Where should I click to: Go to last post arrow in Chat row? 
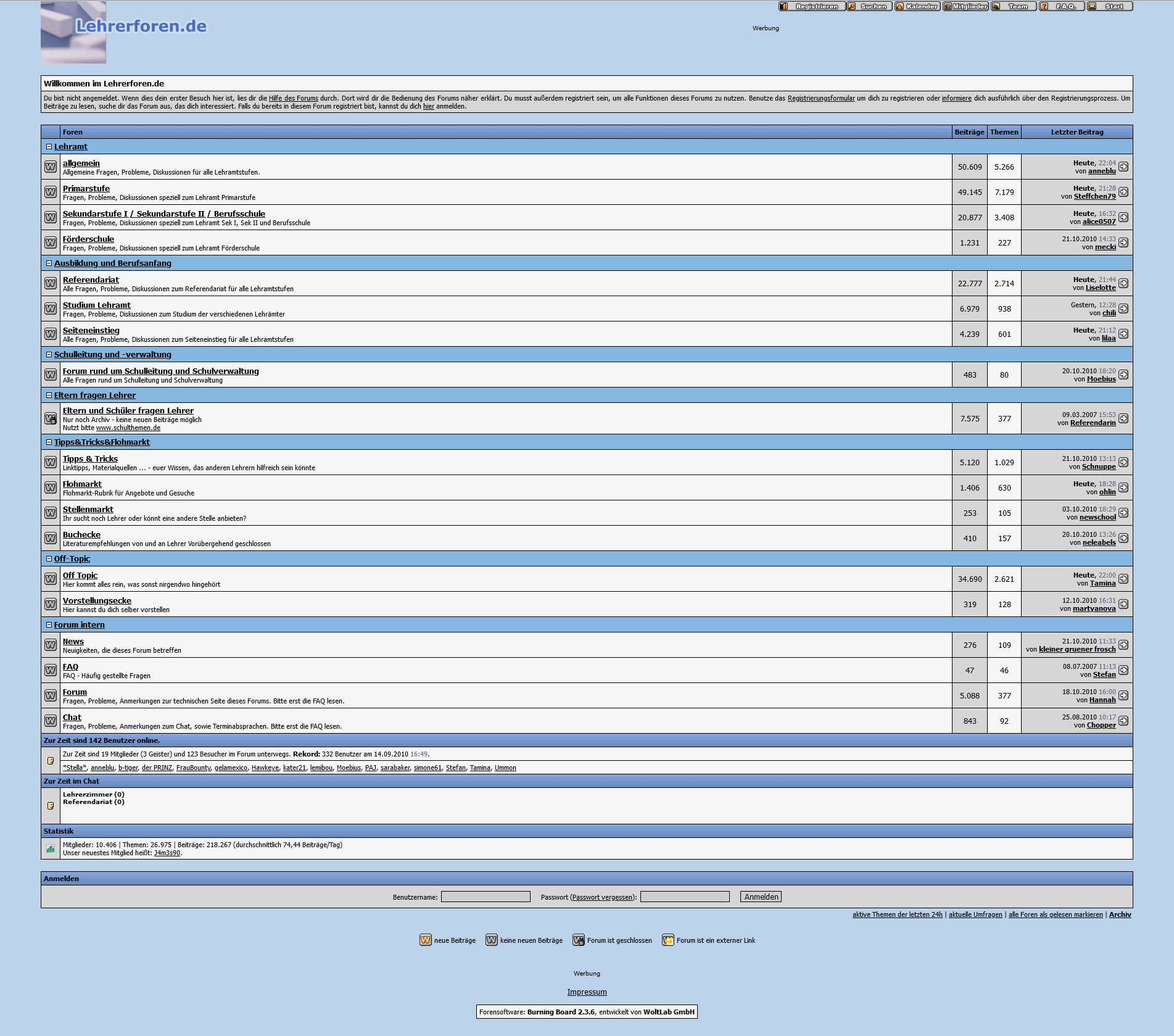[1123, 721]
